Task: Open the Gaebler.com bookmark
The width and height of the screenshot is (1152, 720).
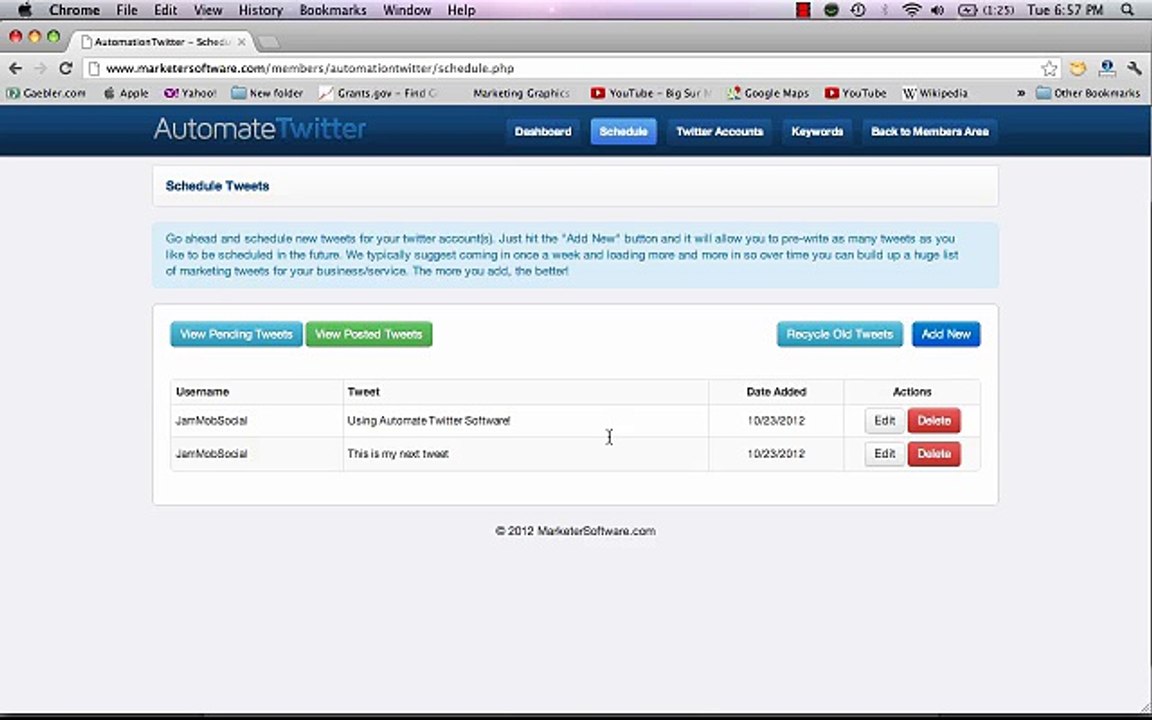Action: tap(46, 93)
